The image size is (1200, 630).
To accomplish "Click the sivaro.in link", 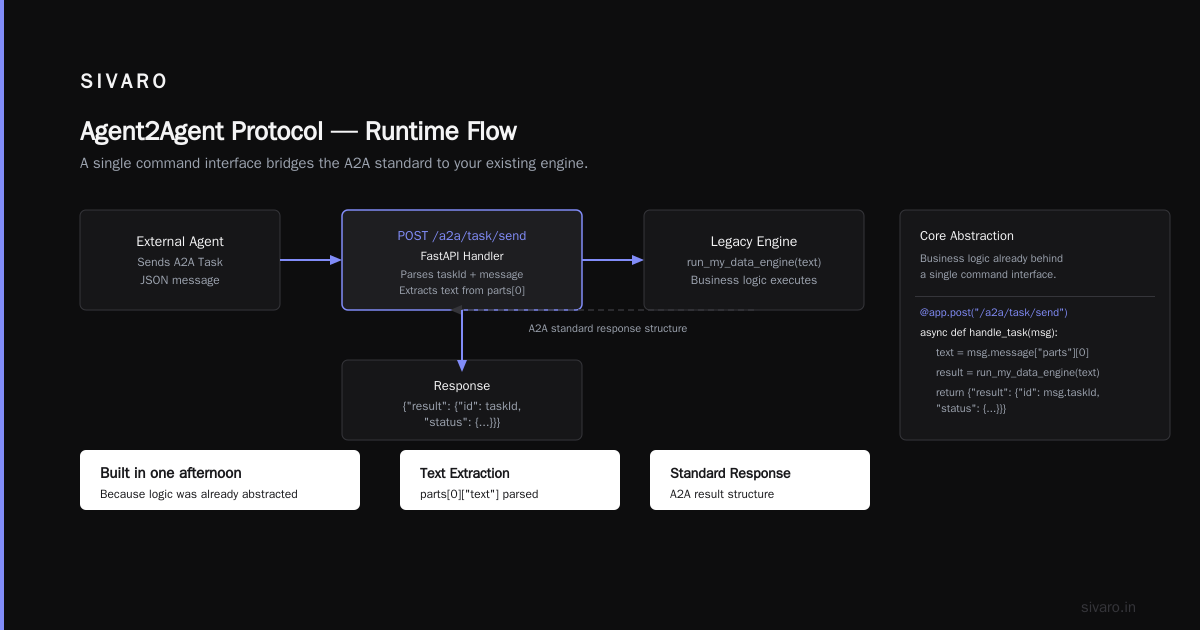I will 1109,607.
